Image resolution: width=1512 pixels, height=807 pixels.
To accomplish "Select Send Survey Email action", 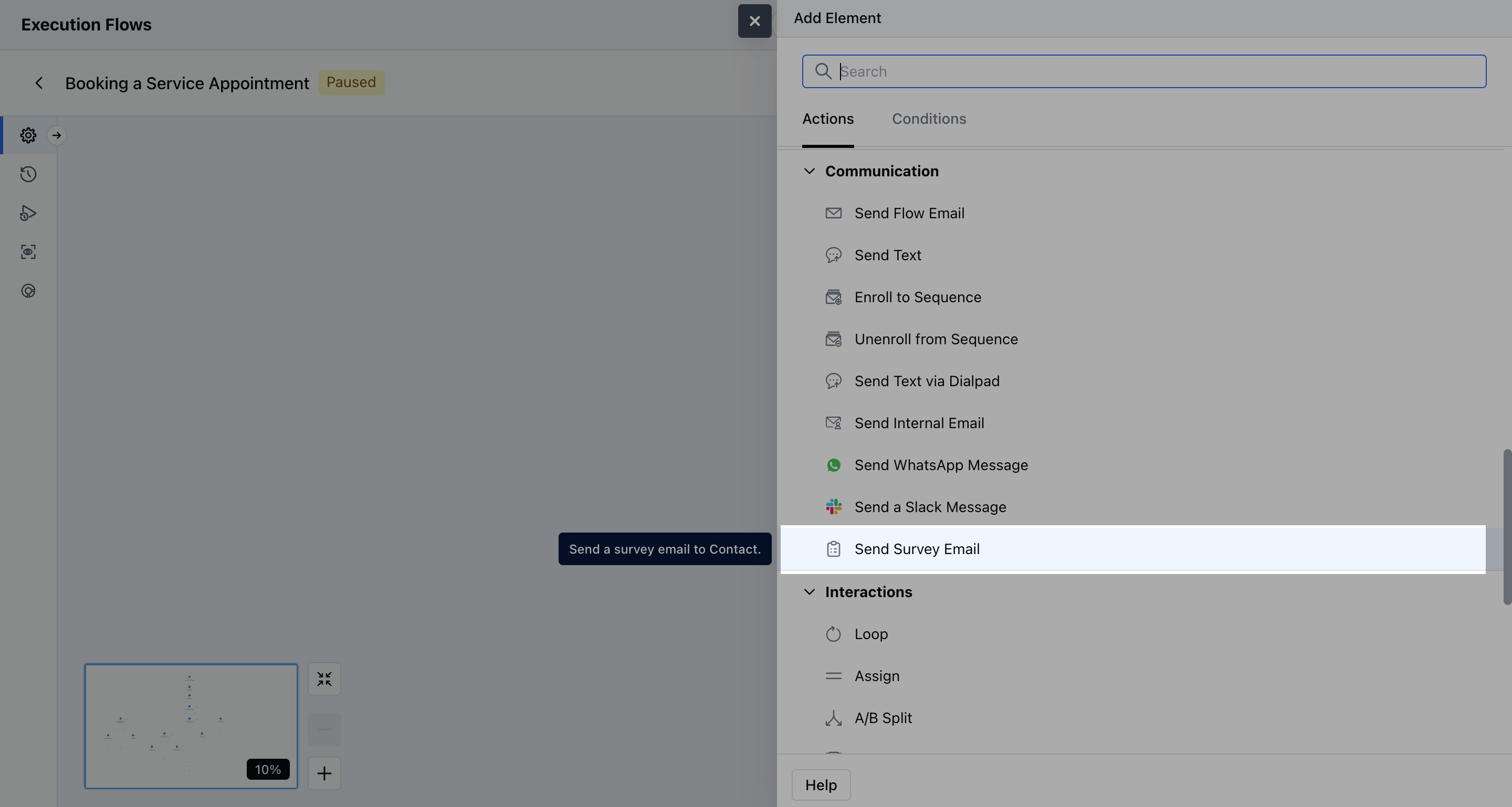I will 916,549.
